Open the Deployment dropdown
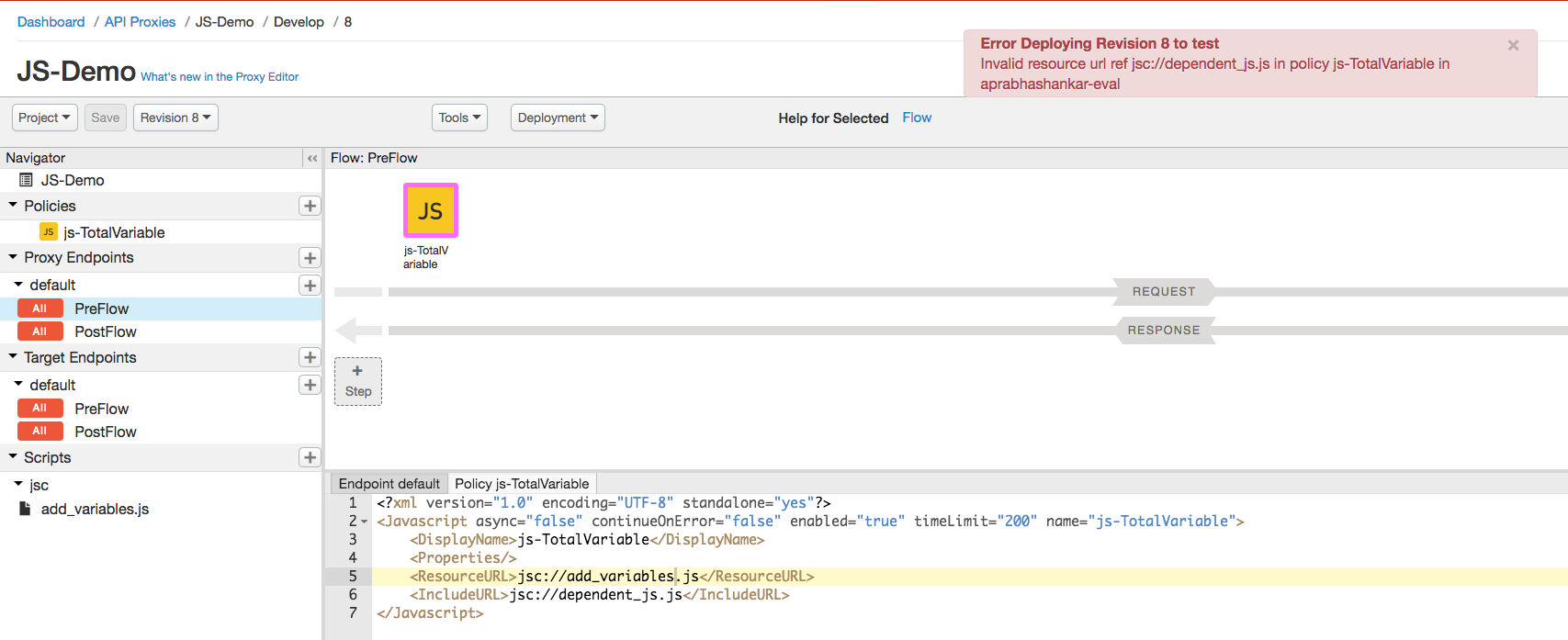The width and height of the screenshot is (1568, 640). tap(558, 118)
